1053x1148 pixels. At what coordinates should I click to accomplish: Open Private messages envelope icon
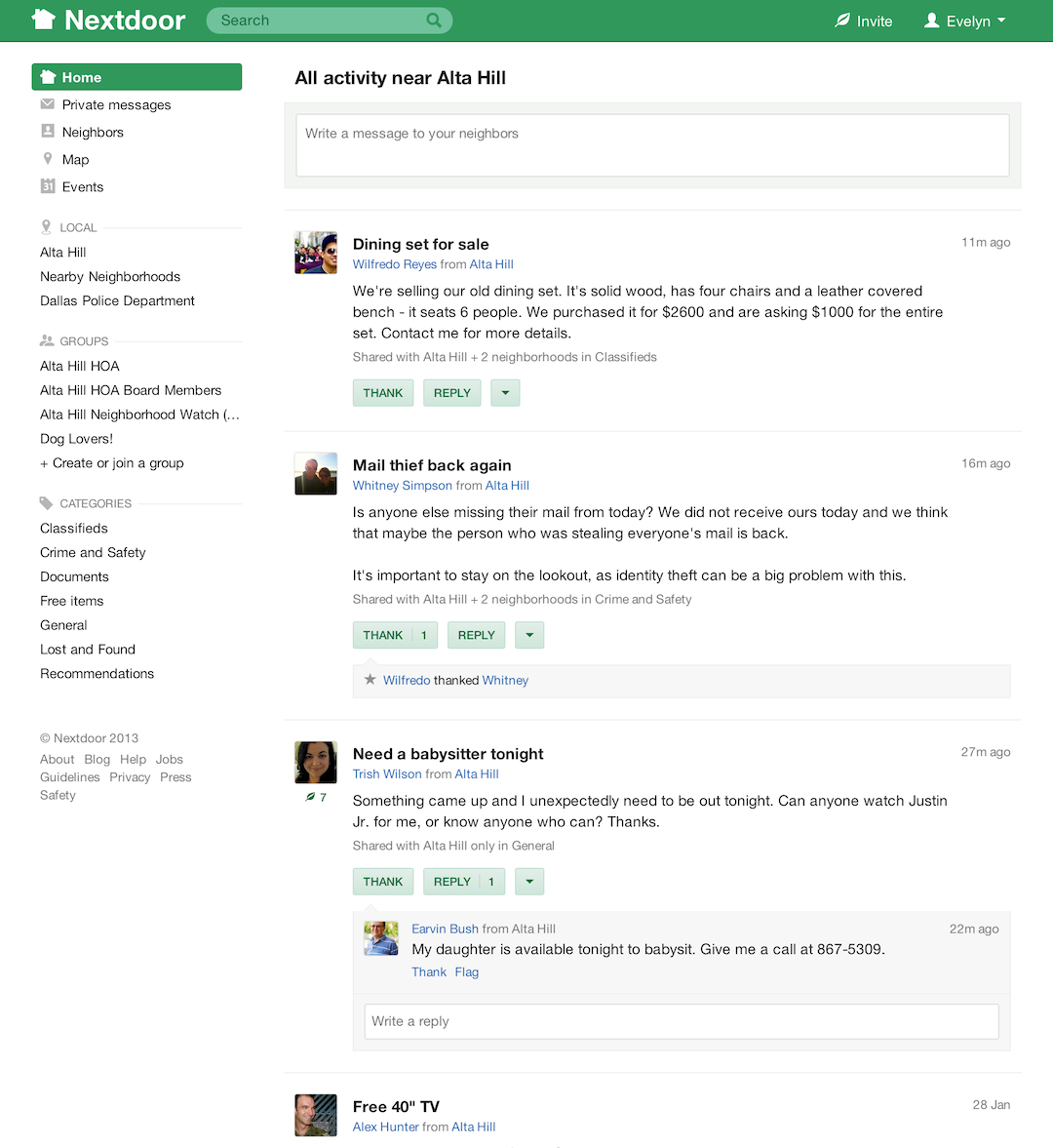47,104
